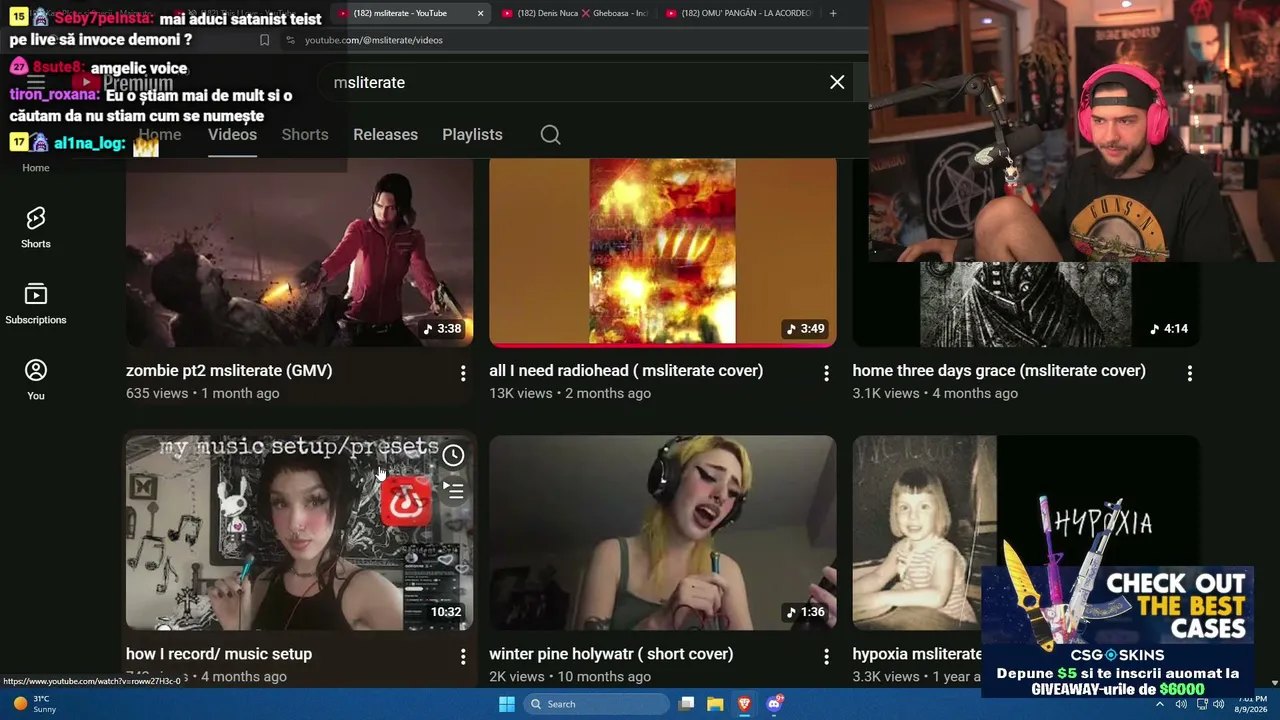
Task: Open video title all I need radiohead cover
Action: tap(626, 371)
